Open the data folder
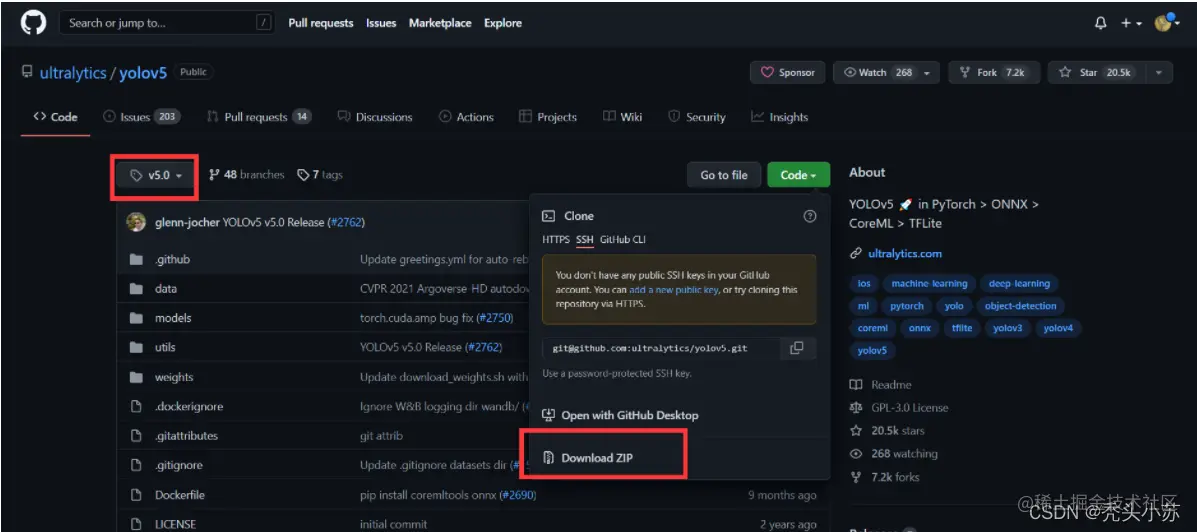Screen dimensions: 1197x532 coord(166,289)
